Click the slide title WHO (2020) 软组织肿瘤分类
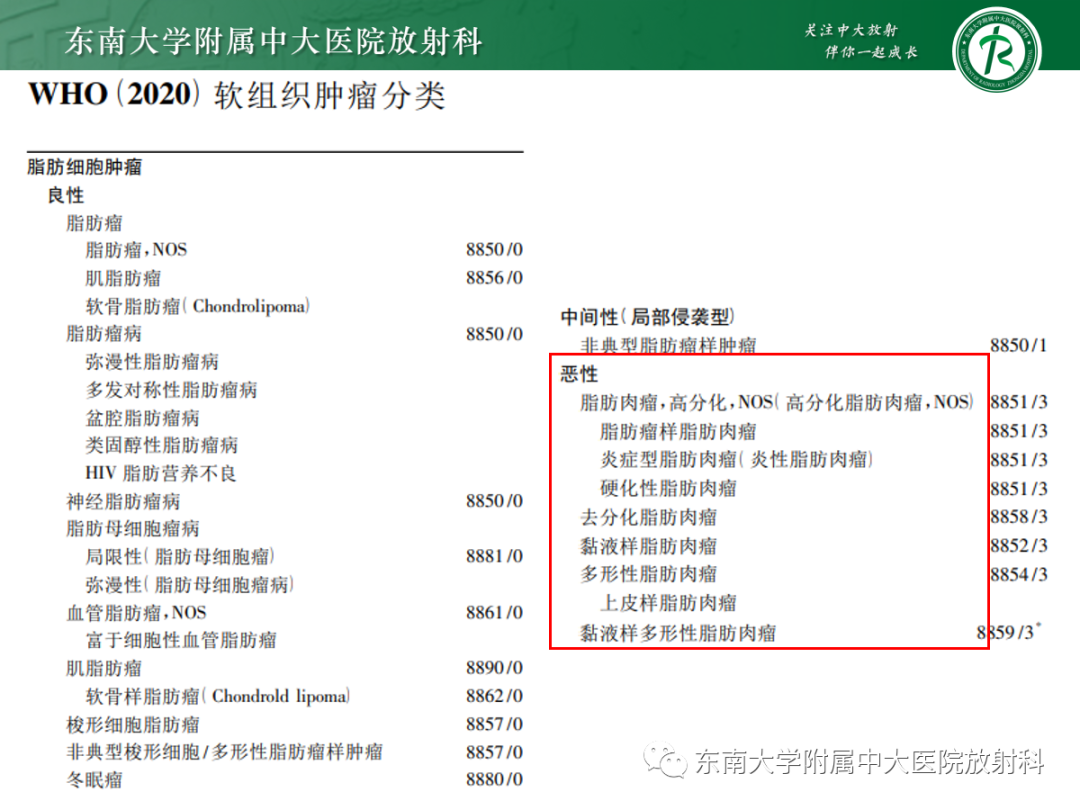The width and height of the screenshot is (1080, 810). [237, 94]
